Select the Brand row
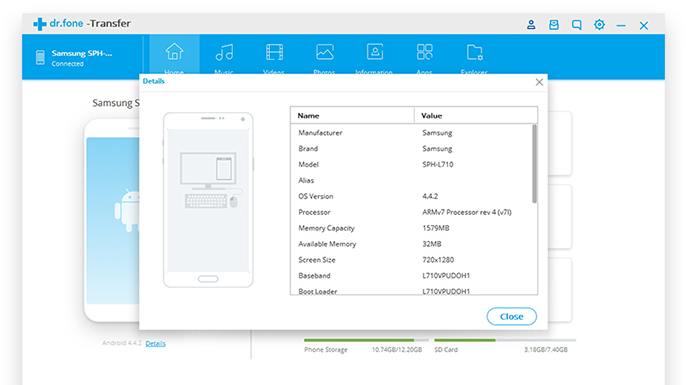This screenshot has width=686, height=385. tap(411, 149)
